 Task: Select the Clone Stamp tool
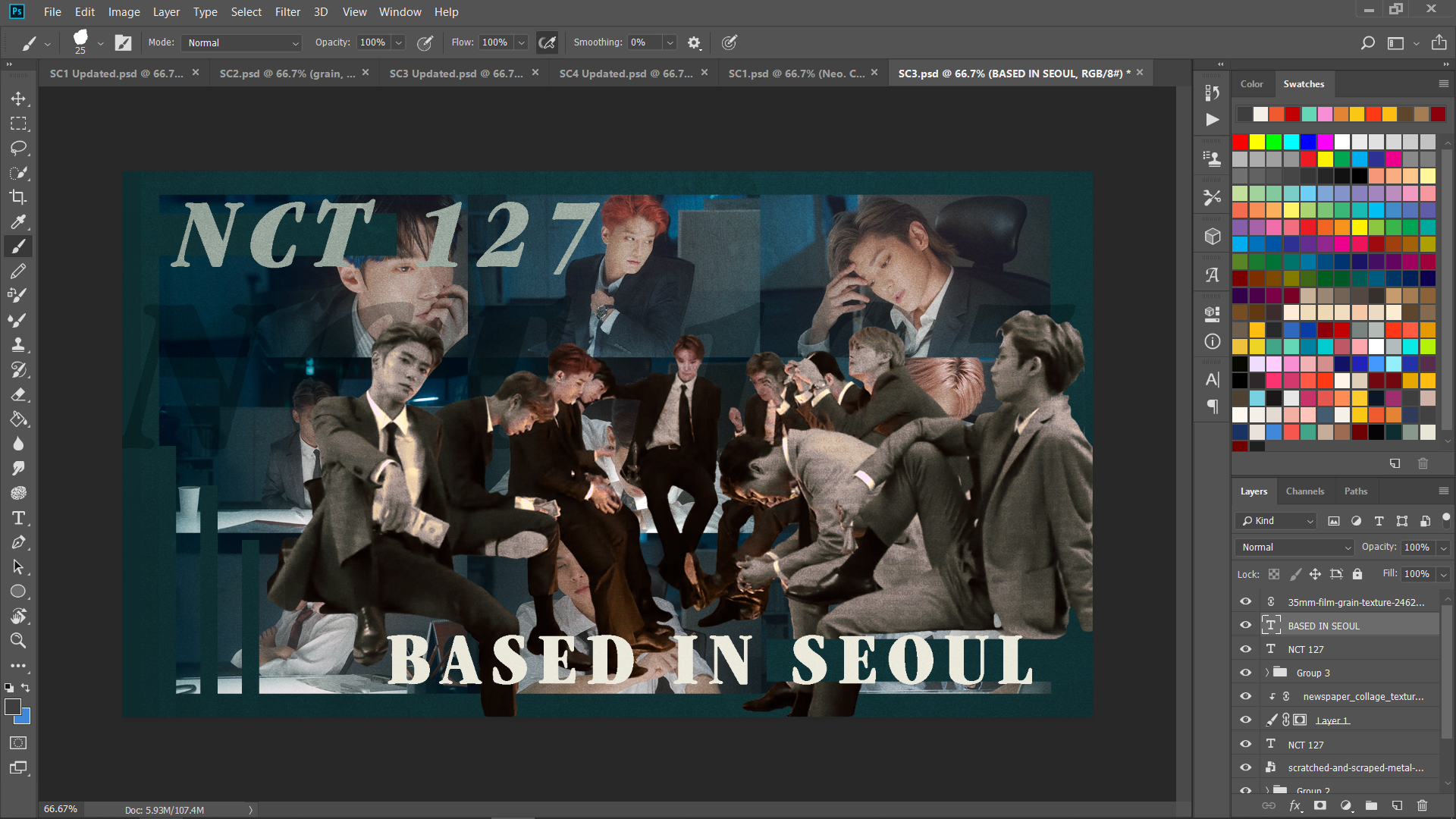18,344
